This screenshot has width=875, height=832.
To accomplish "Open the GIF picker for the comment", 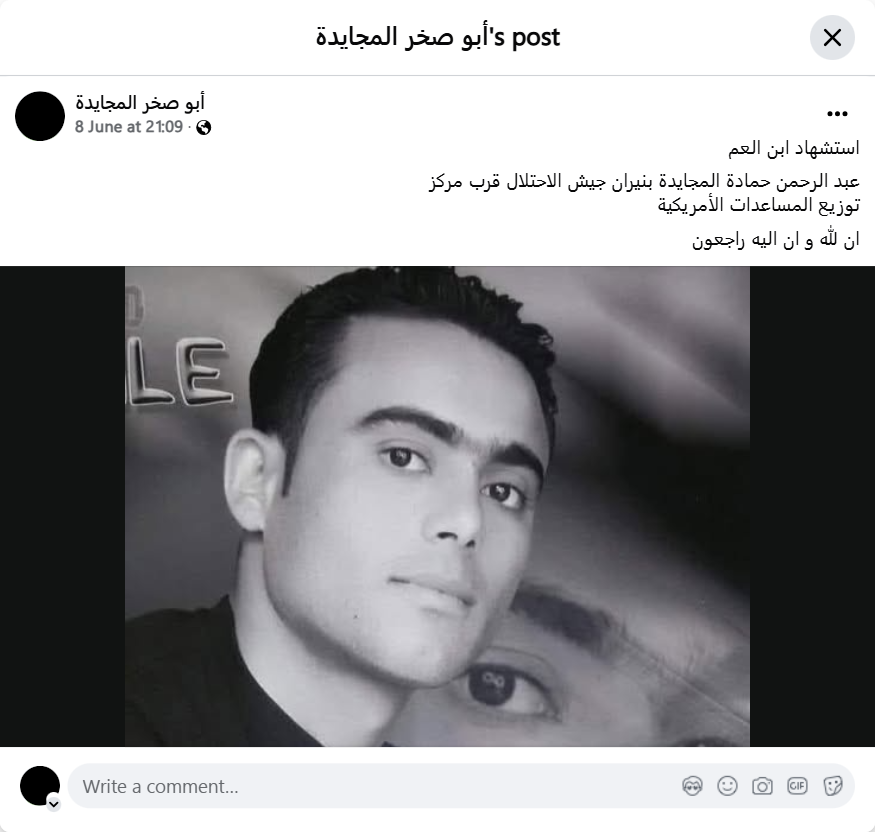I will click(797, 786).
